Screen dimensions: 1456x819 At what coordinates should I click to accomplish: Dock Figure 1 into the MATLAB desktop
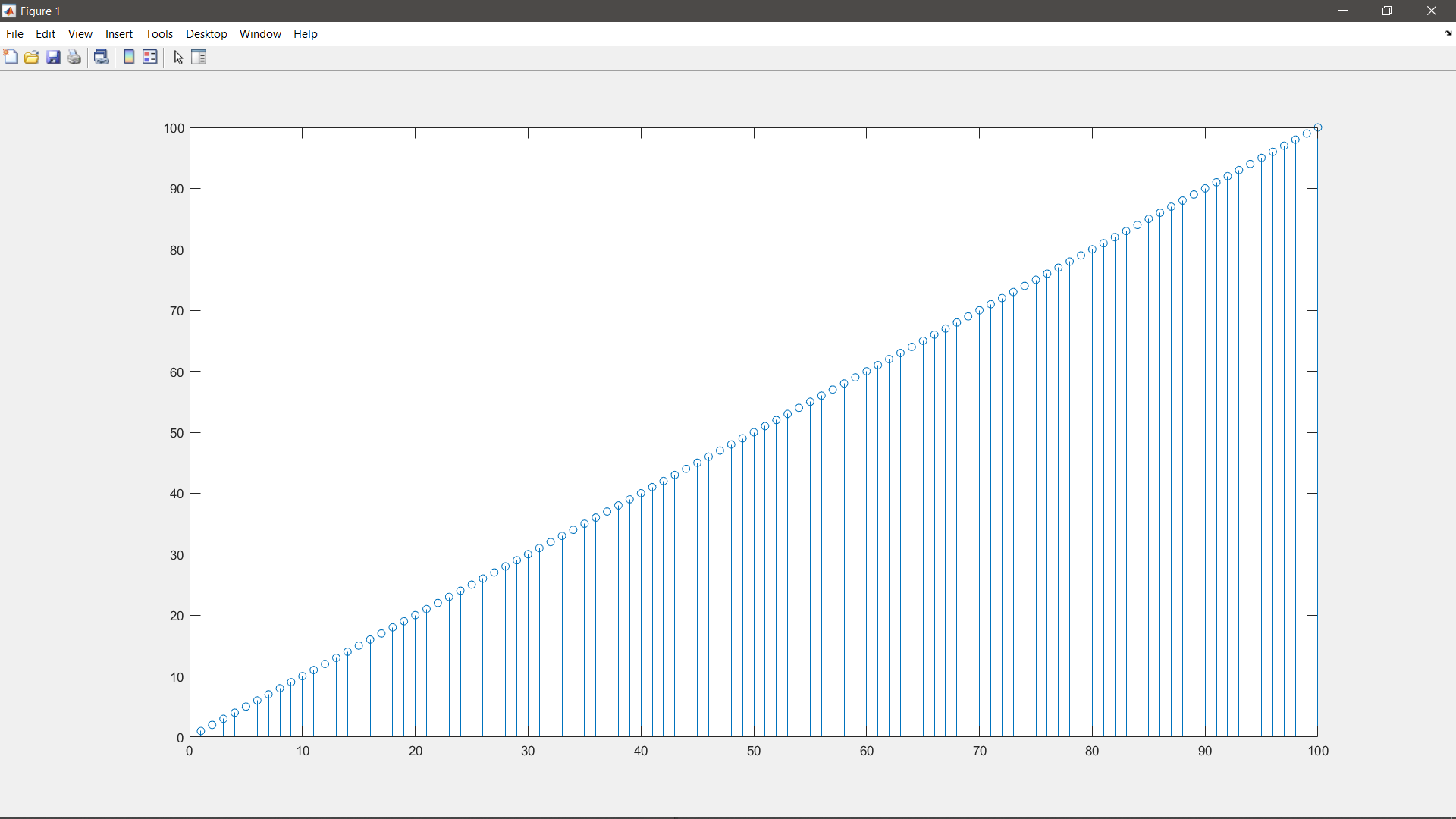coord(1447,33)
